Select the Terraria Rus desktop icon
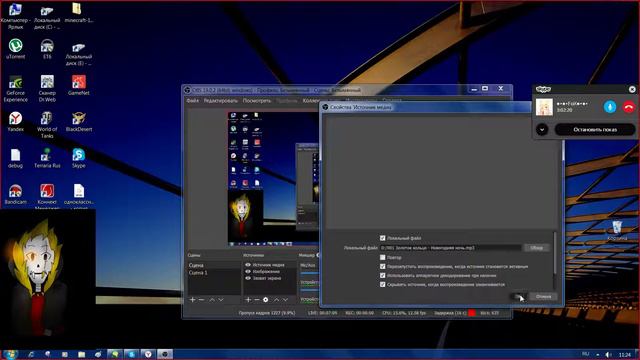This screenshot has height=360, width=640. [x=47, y=158]
